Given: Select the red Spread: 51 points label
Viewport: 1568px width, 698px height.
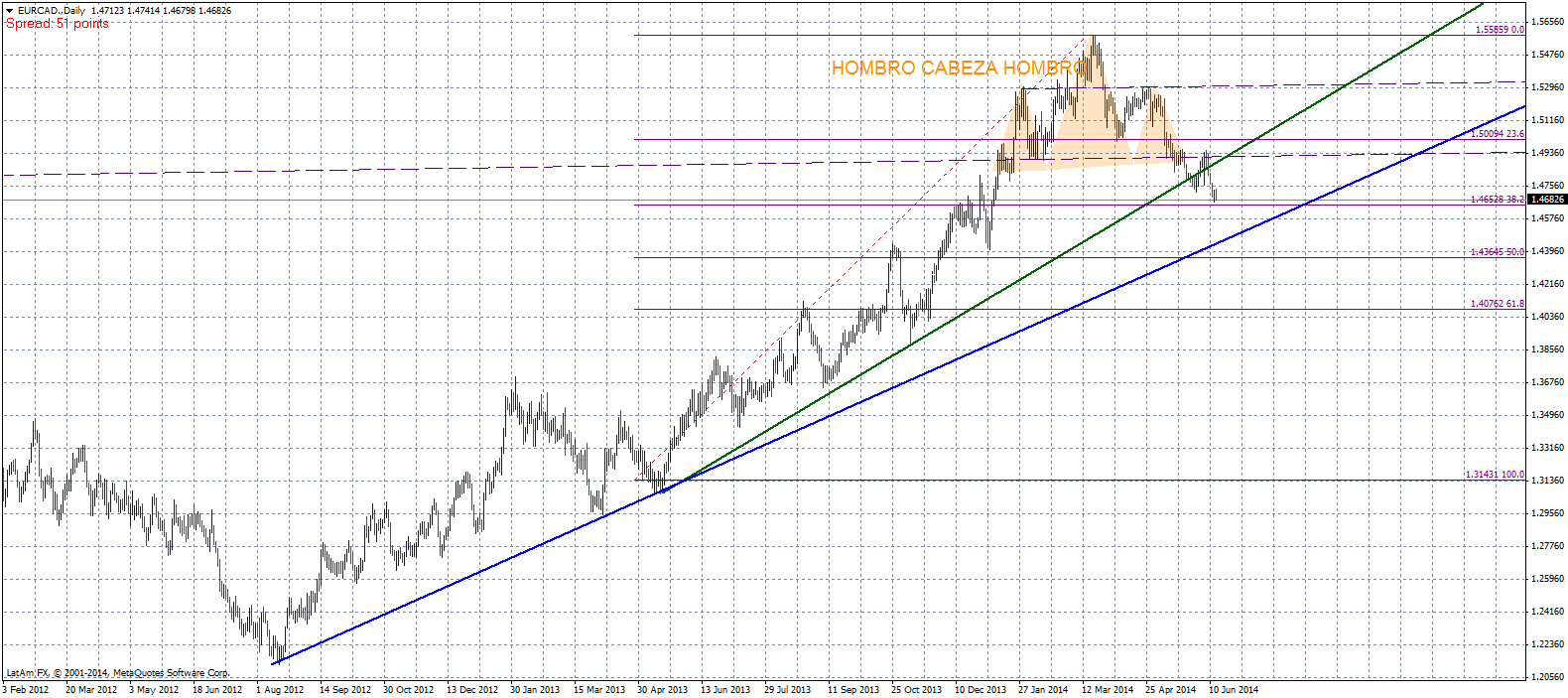Looking at the screenshot, I should pyautogui.click(x=58, y=24).
